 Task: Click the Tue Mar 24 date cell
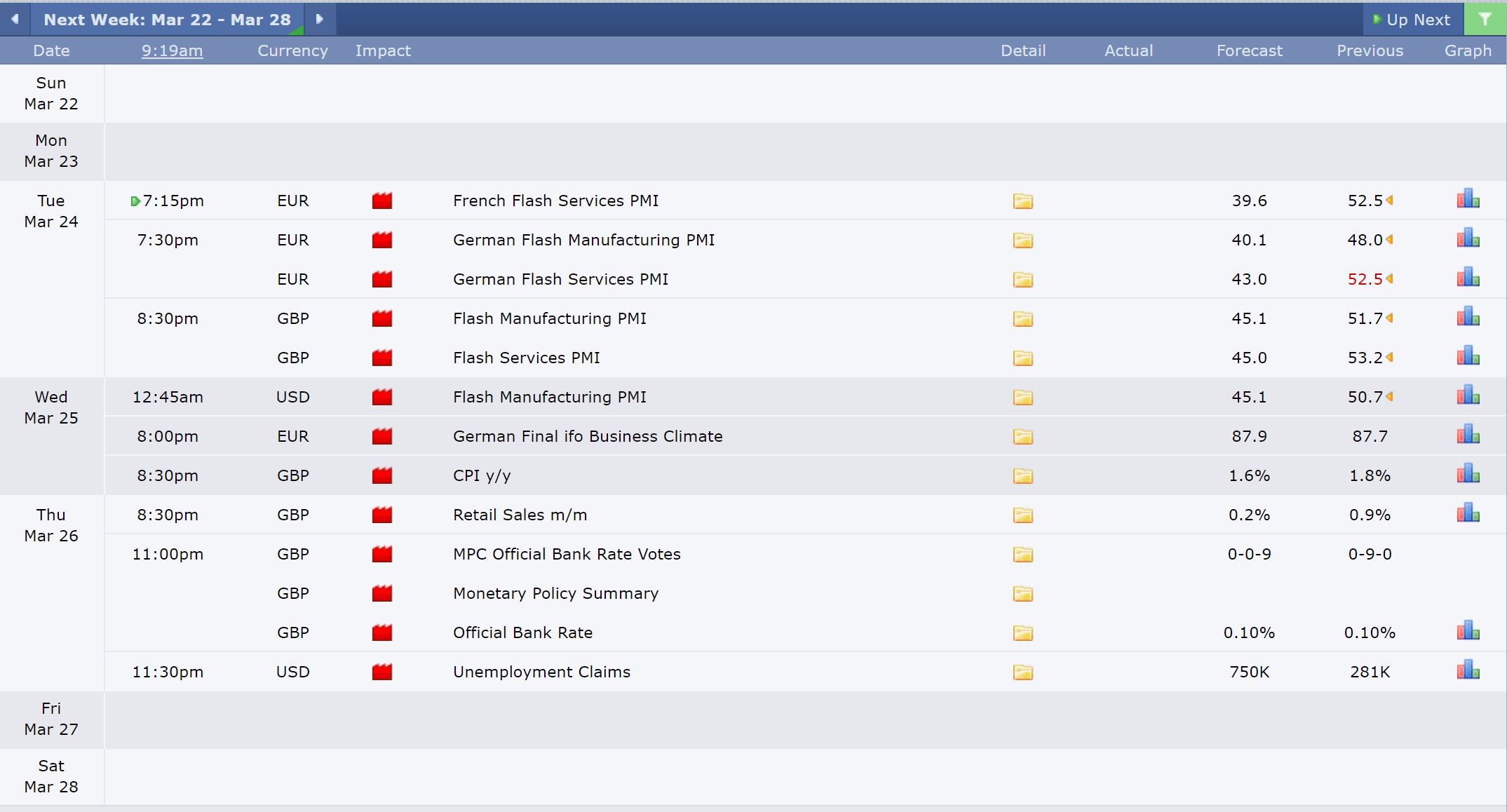click(51, 211)
